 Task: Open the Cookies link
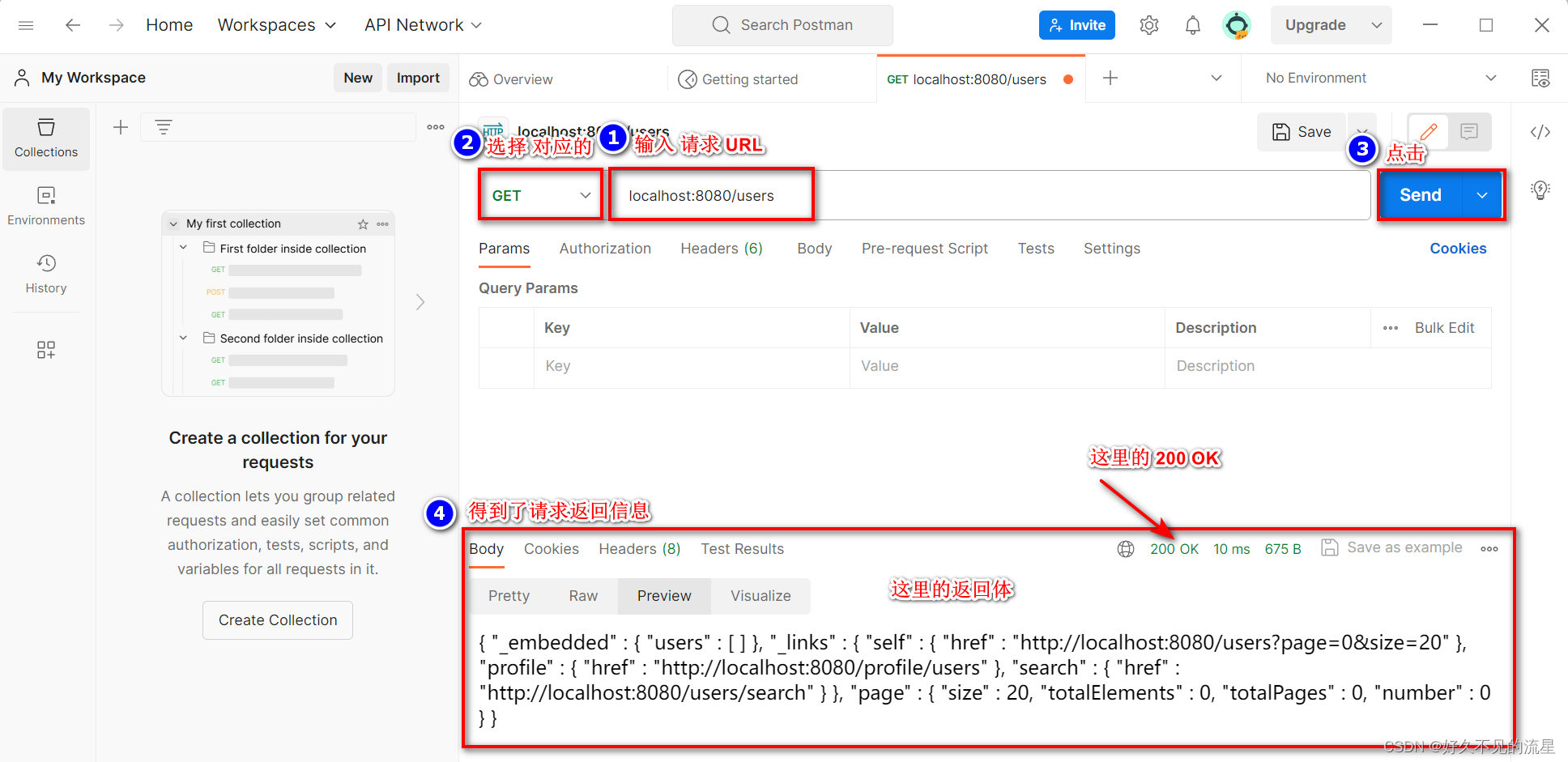[x=1458, y=249]
